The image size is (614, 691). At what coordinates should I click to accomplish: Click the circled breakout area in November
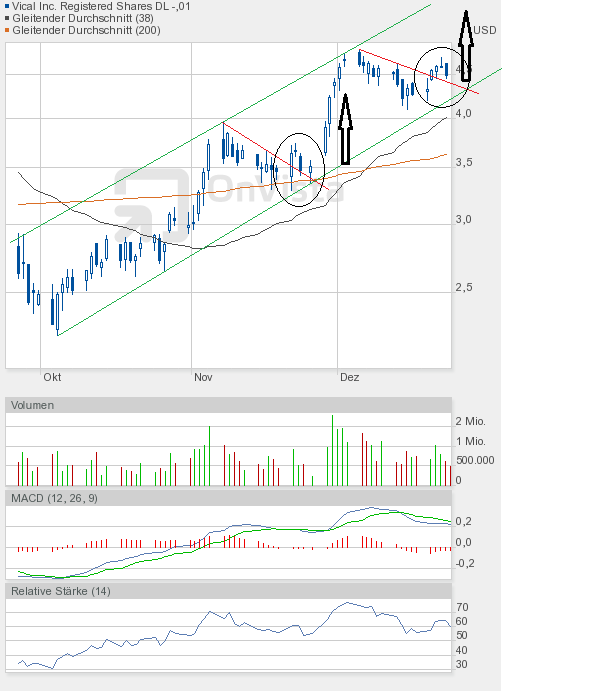(x=300, y=170)
